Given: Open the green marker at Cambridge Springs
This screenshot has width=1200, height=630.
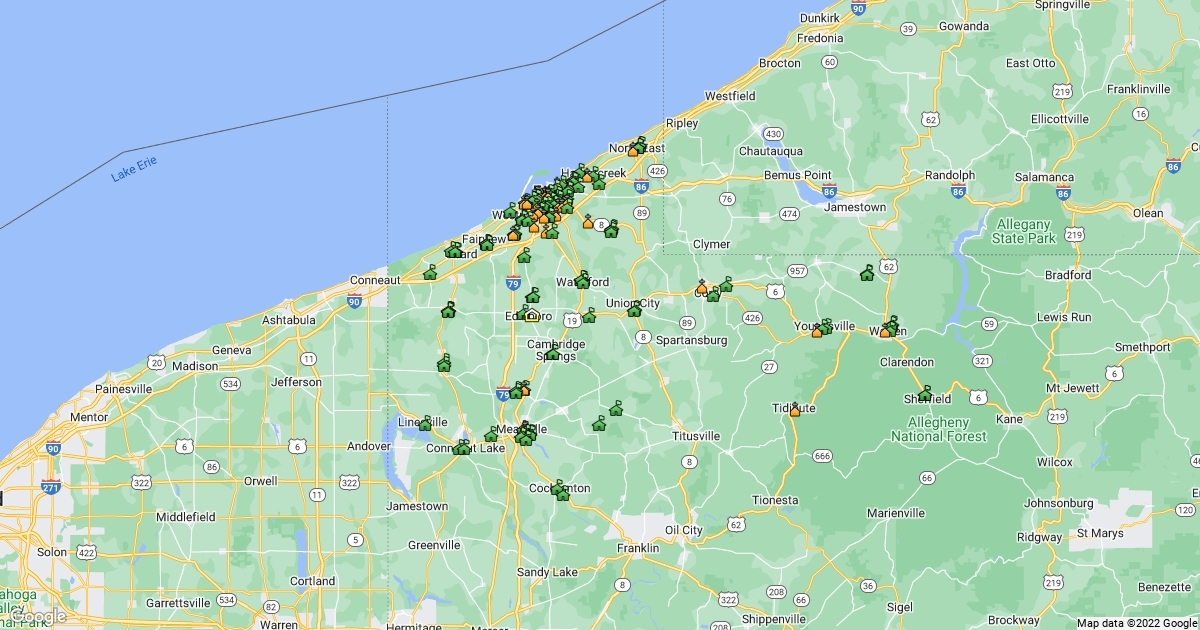Looking at the screenshot, I should (x=552, y=353).
